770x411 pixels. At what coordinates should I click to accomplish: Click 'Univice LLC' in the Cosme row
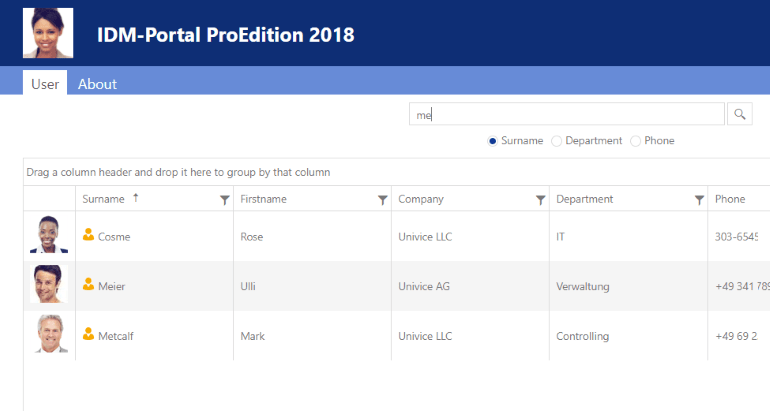[425, 237]
